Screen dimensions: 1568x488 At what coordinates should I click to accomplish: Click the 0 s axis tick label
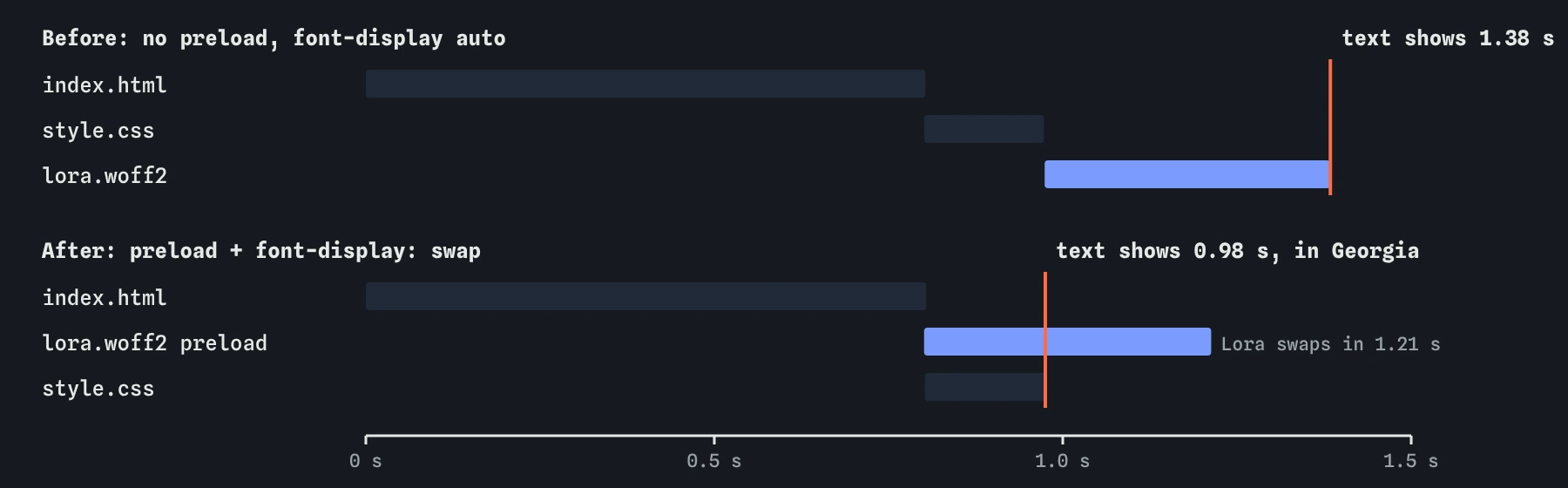coord(366,461)
